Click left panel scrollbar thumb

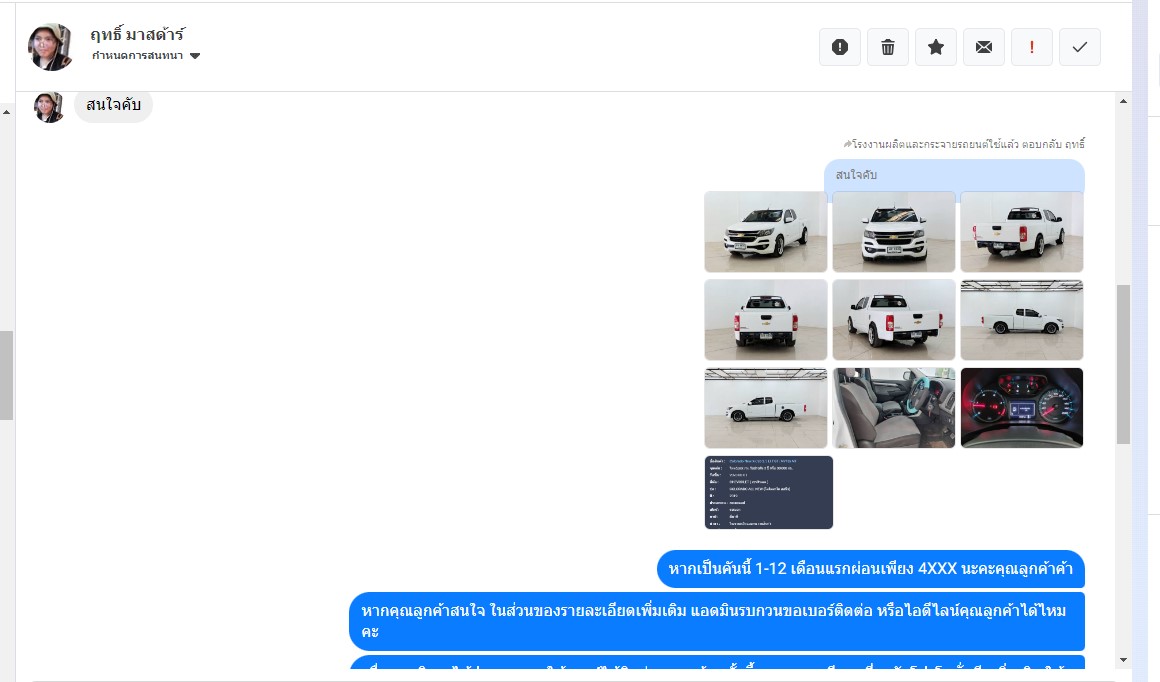[x=7, y=375]
